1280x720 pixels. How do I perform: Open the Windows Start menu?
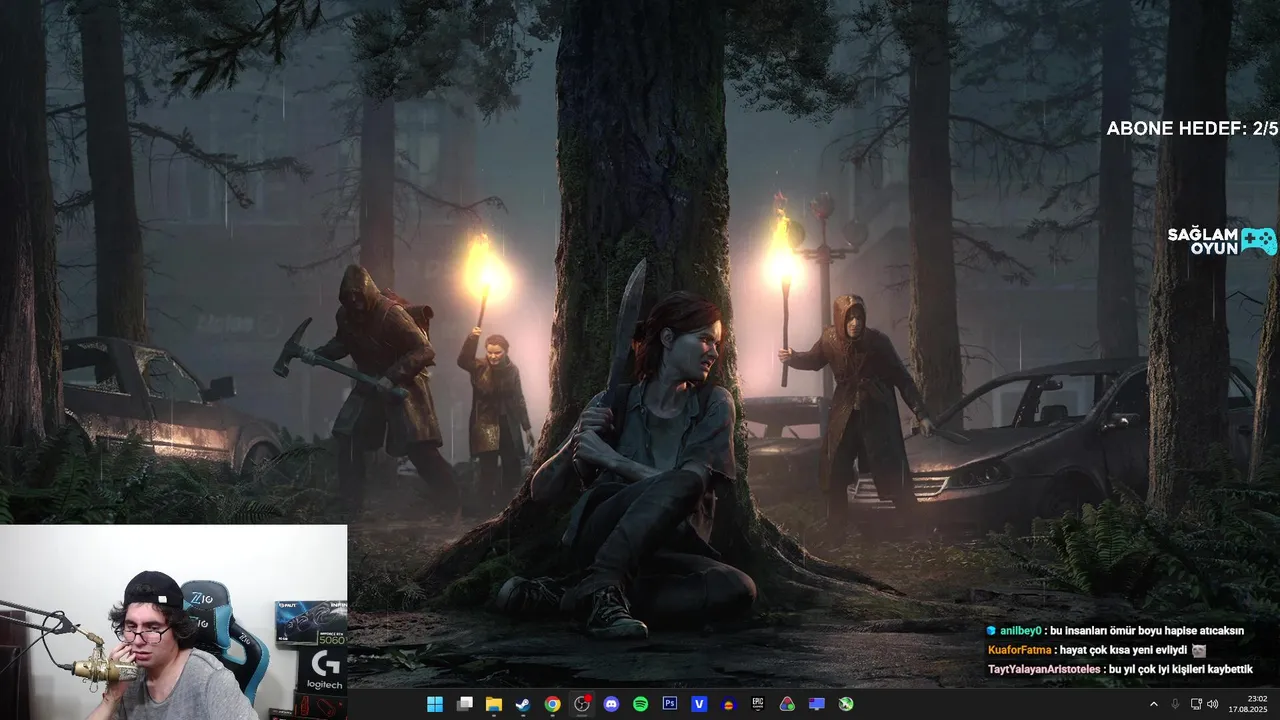point(435,704)
